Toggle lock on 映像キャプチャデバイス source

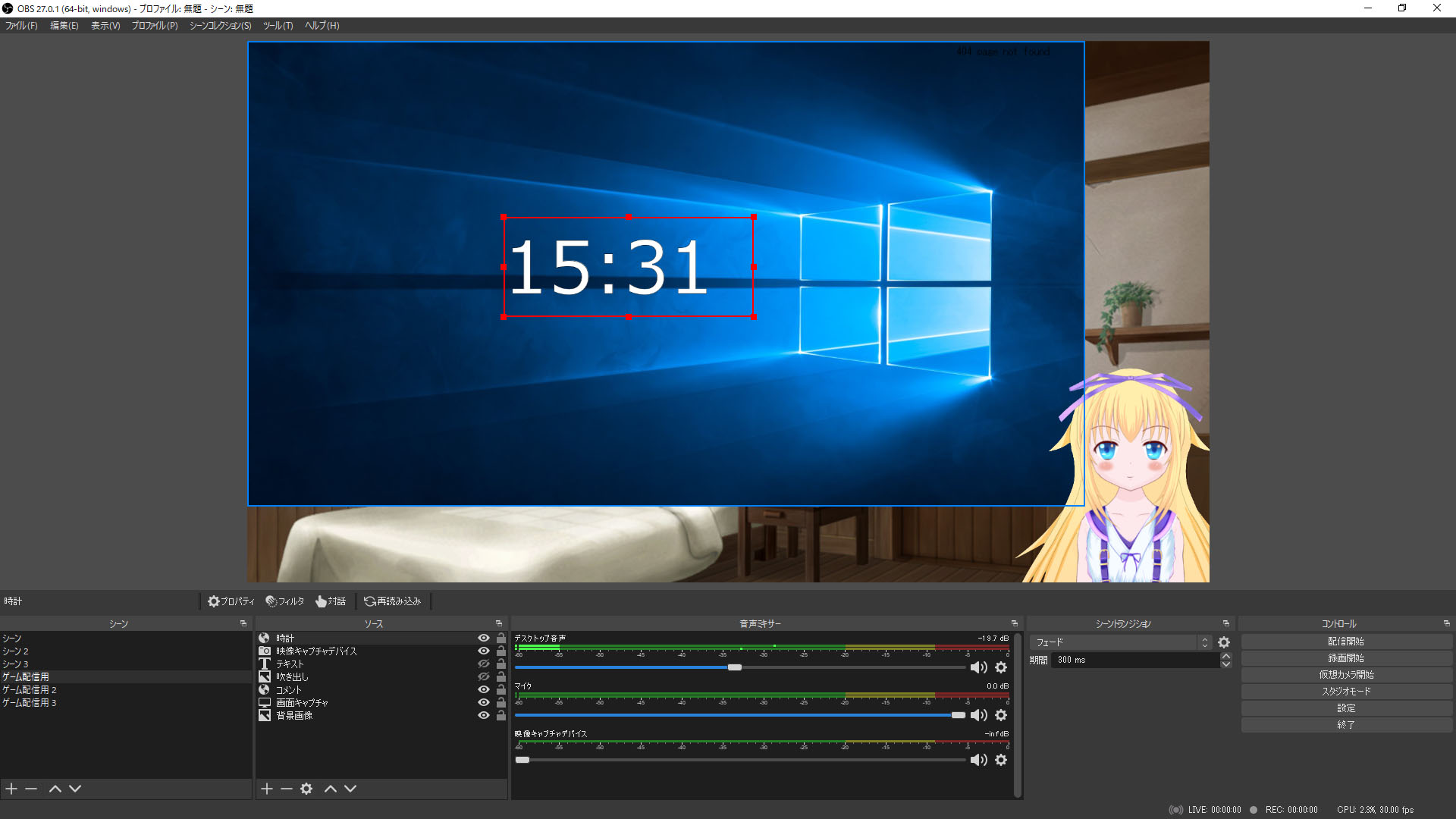501,651
